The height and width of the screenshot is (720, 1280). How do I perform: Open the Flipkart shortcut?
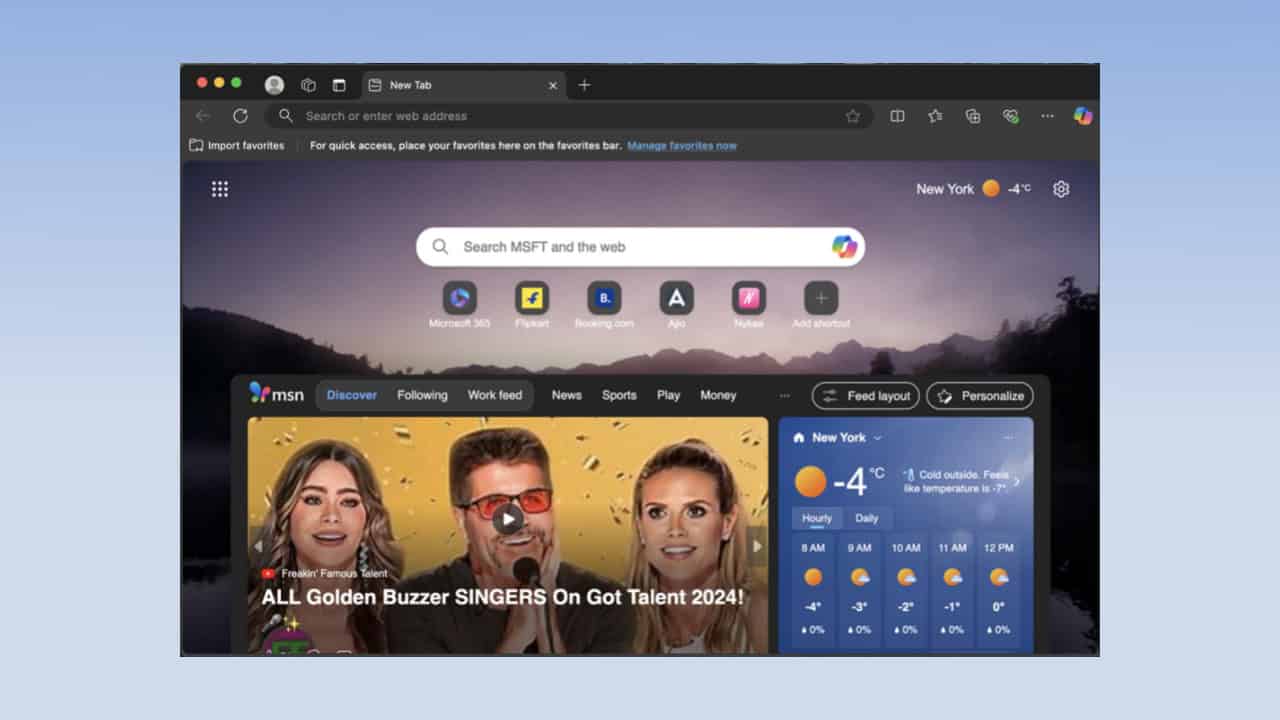(532, 305)
